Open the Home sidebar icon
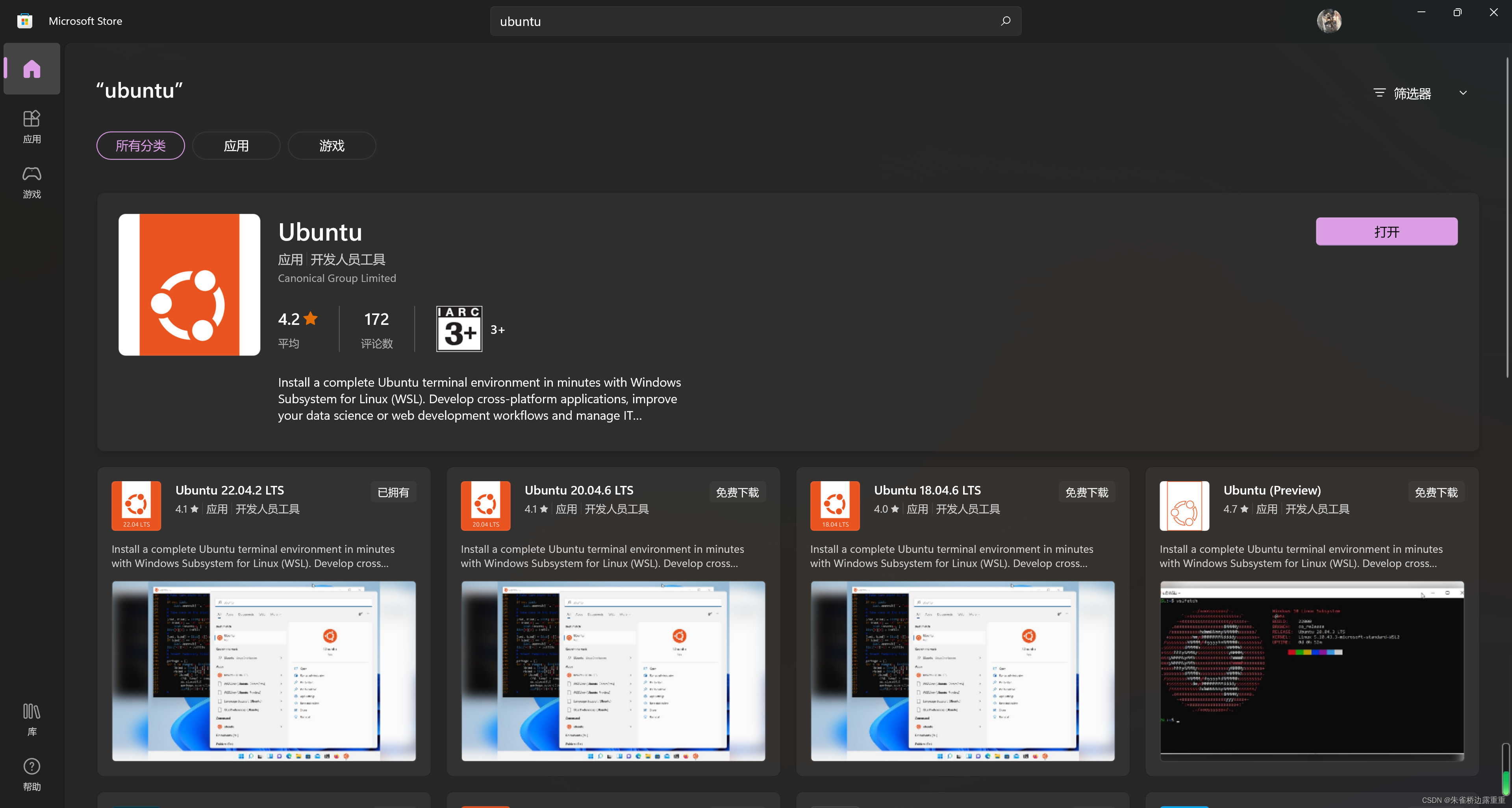 (x=31, y=69)
